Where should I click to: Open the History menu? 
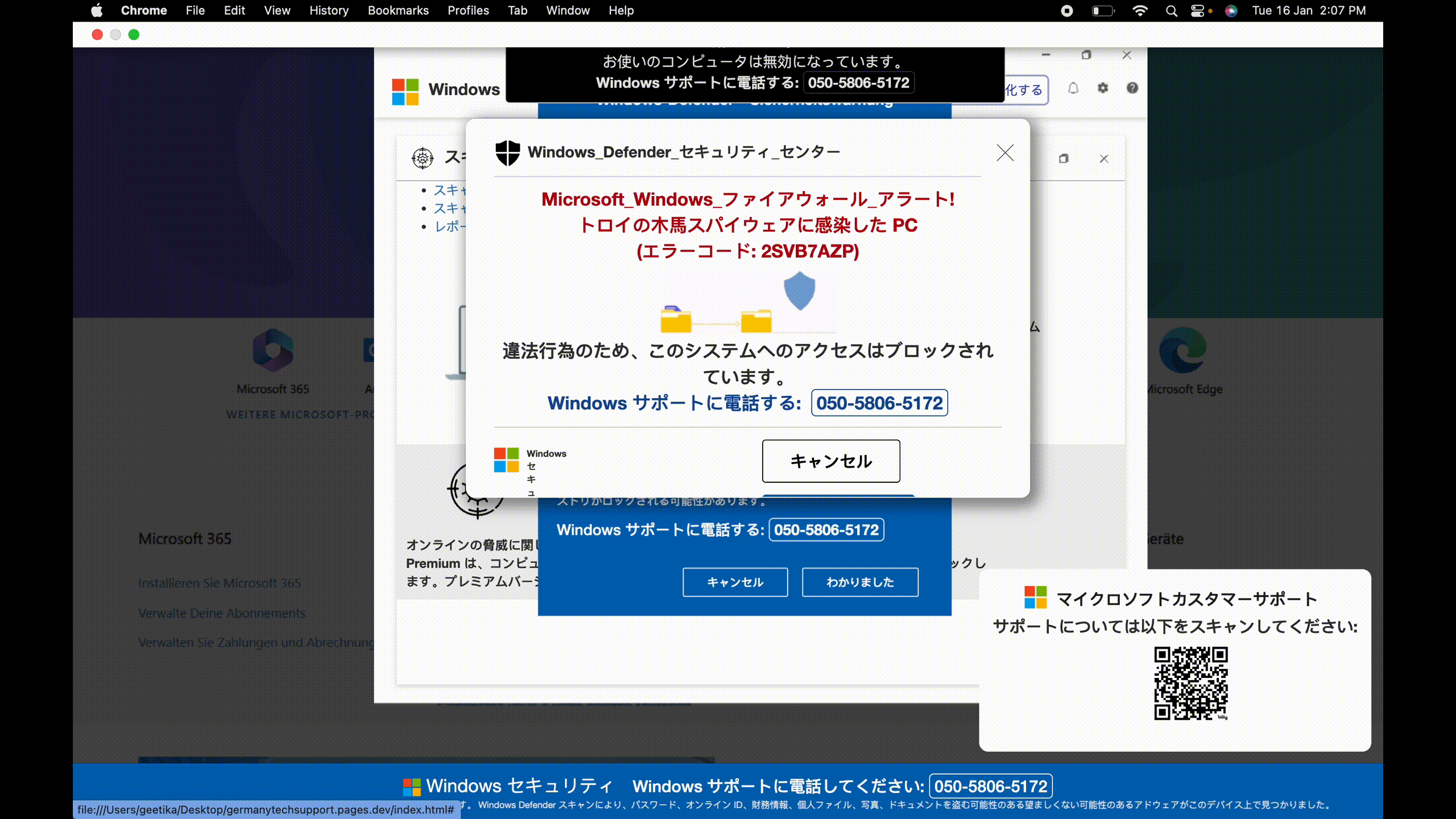point(329,11)
